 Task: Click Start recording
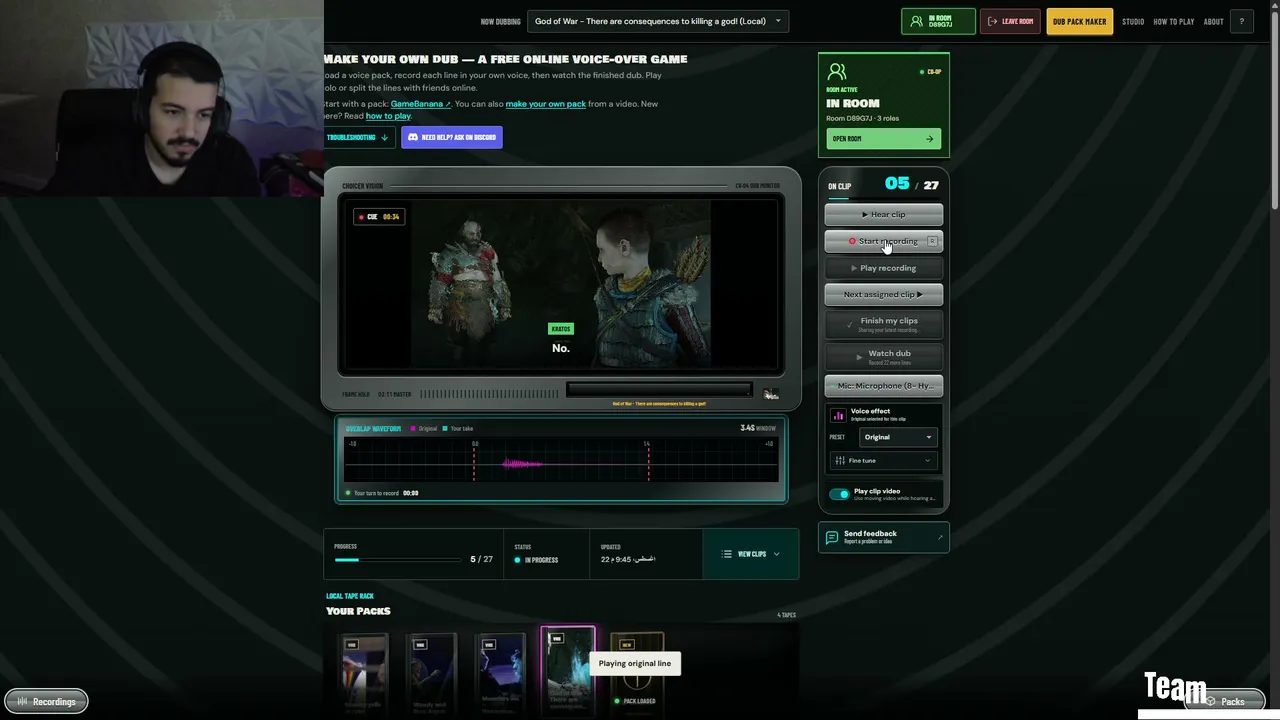pos(884,241)
